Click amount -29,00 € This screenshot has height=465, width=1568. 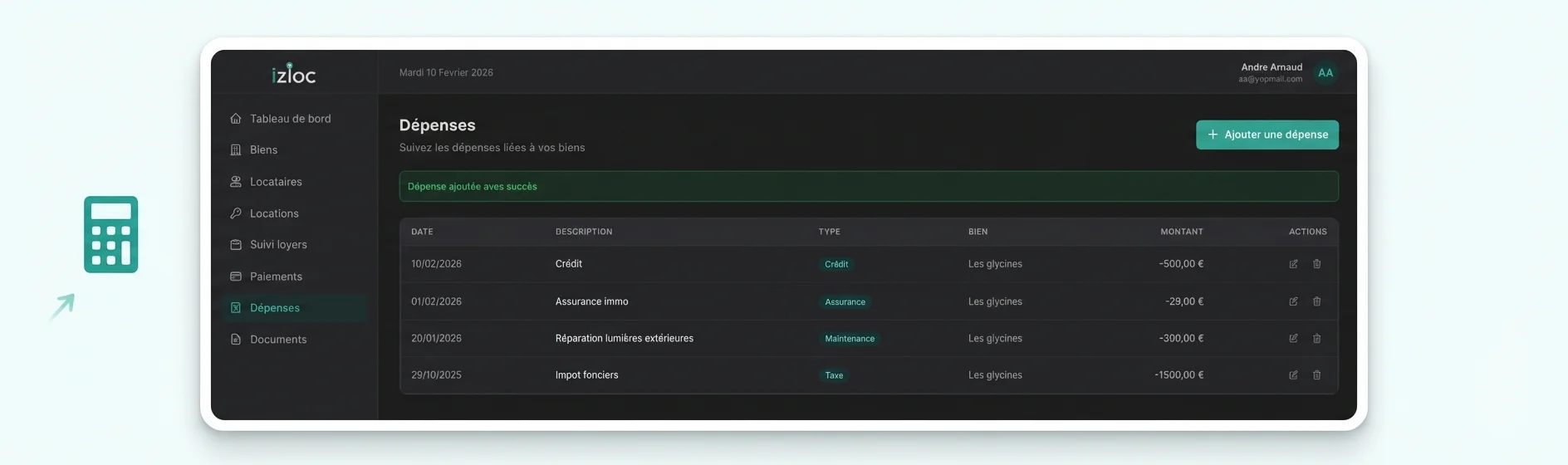(1184, 301)
